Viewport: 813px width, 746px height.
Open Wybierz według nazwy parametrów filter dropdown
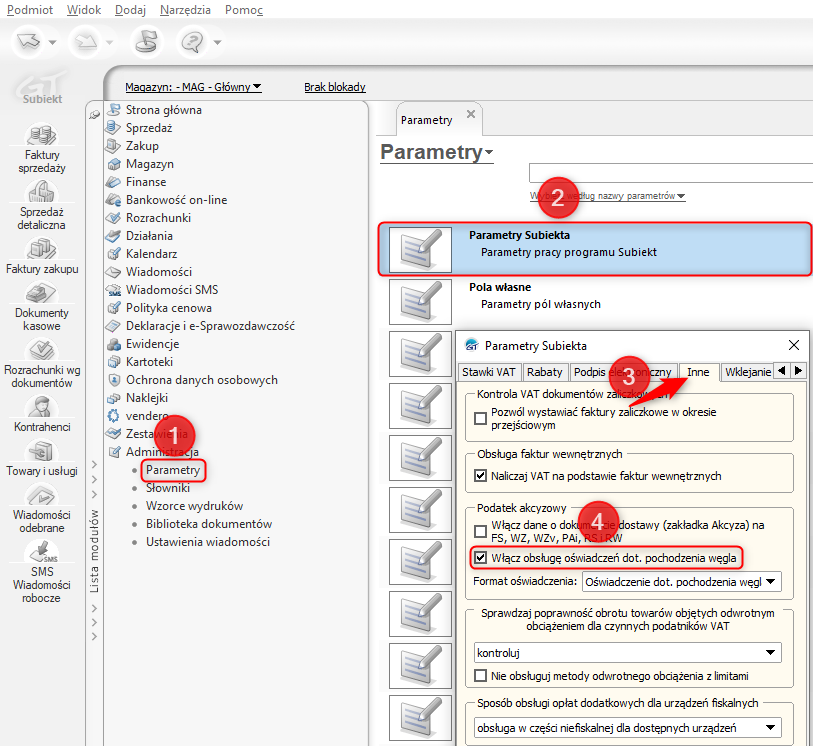pos(608,196)
